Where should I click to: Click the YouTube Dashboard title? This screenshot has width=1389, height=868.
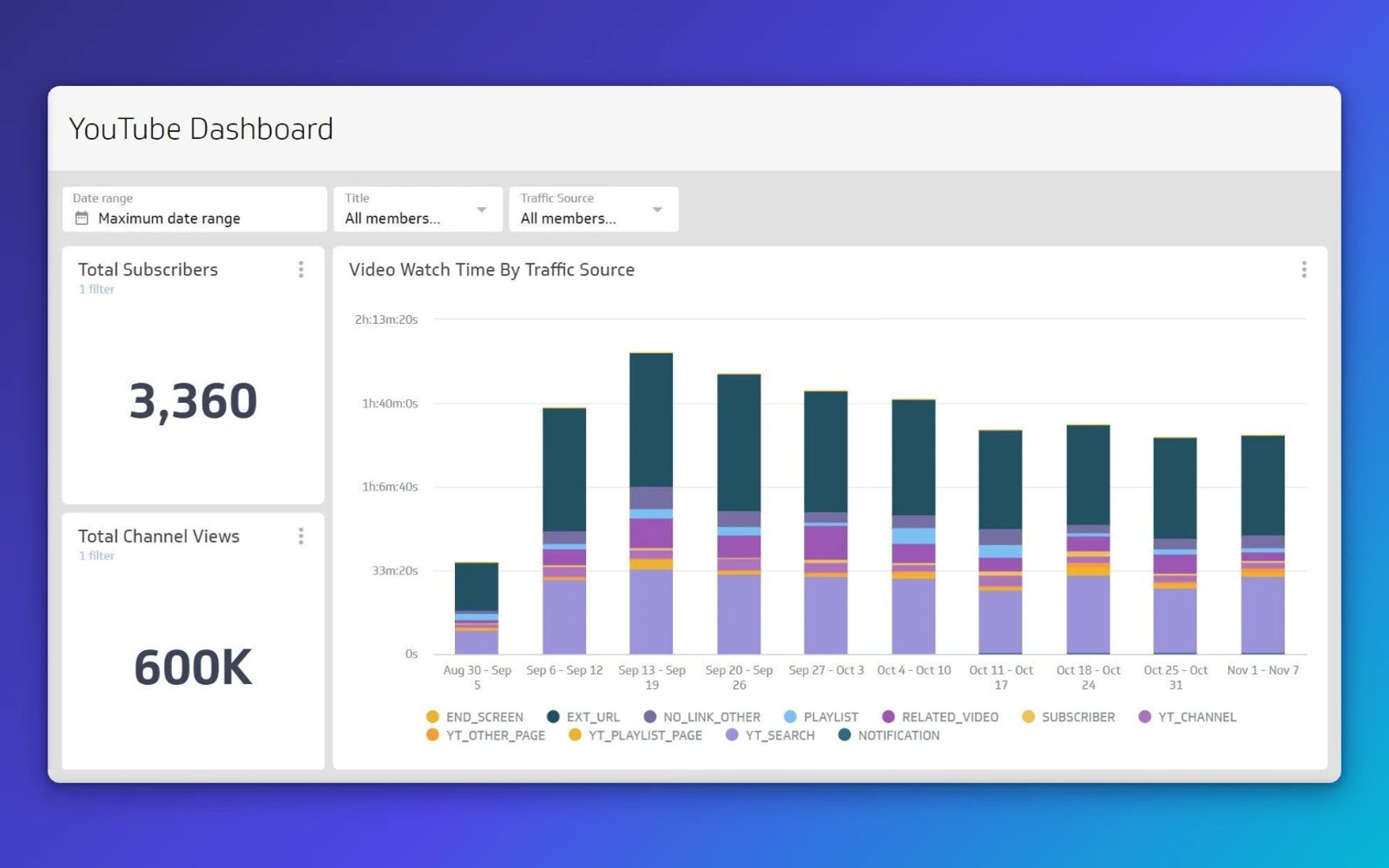[x=201, y=129]
